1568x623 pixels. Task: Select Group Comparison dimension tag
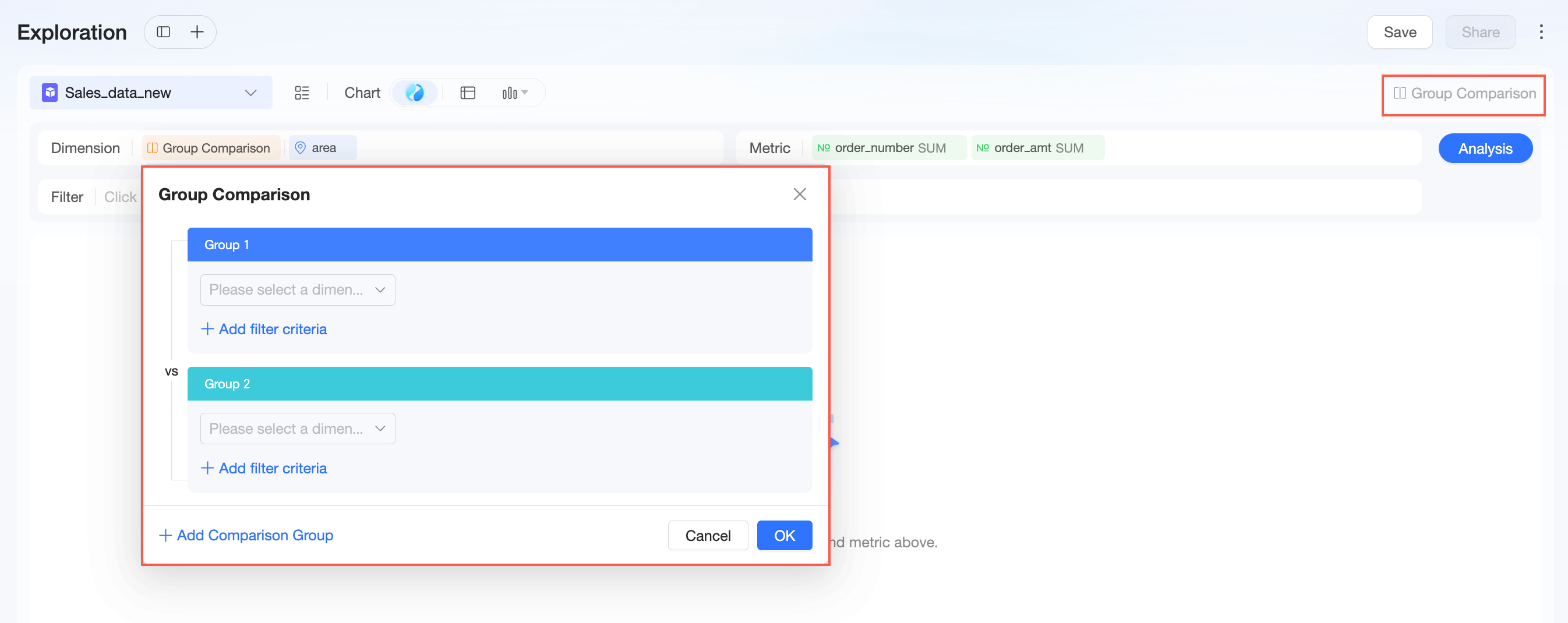(x=211, y=148)
